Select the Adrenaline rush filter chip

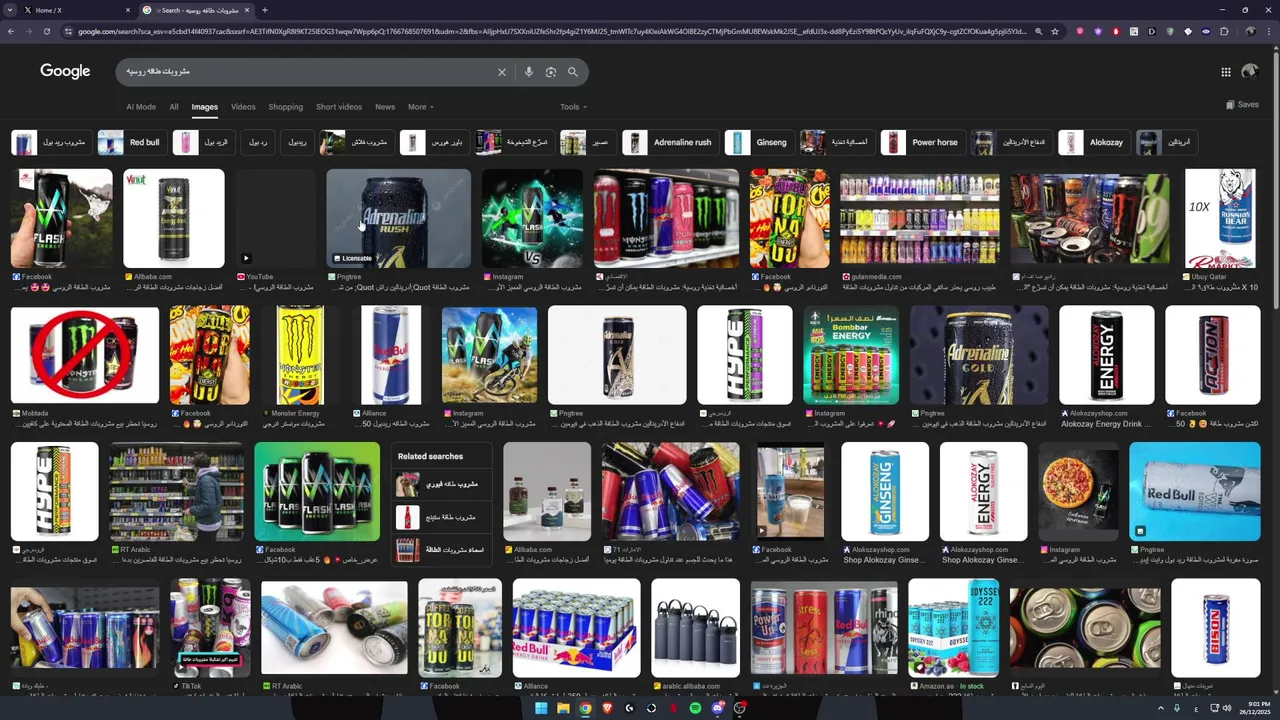pos(670,142)
